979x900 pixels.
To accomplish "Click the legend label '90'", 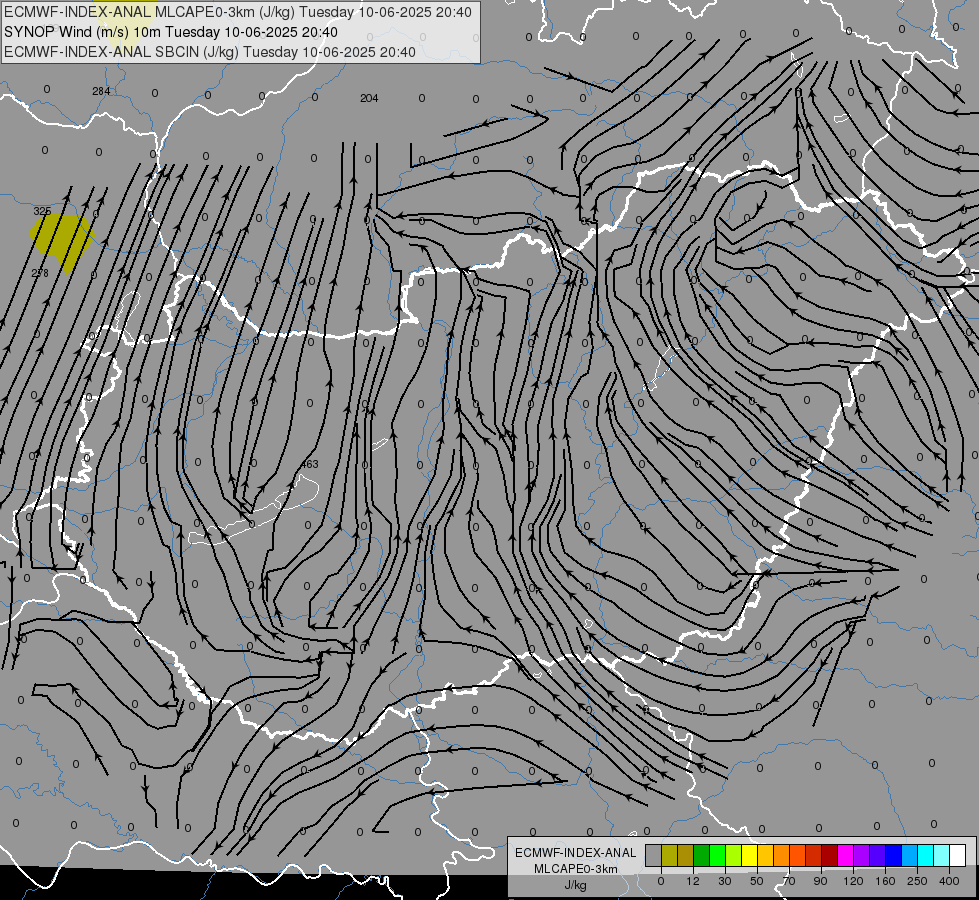I will tap(820, 881).
